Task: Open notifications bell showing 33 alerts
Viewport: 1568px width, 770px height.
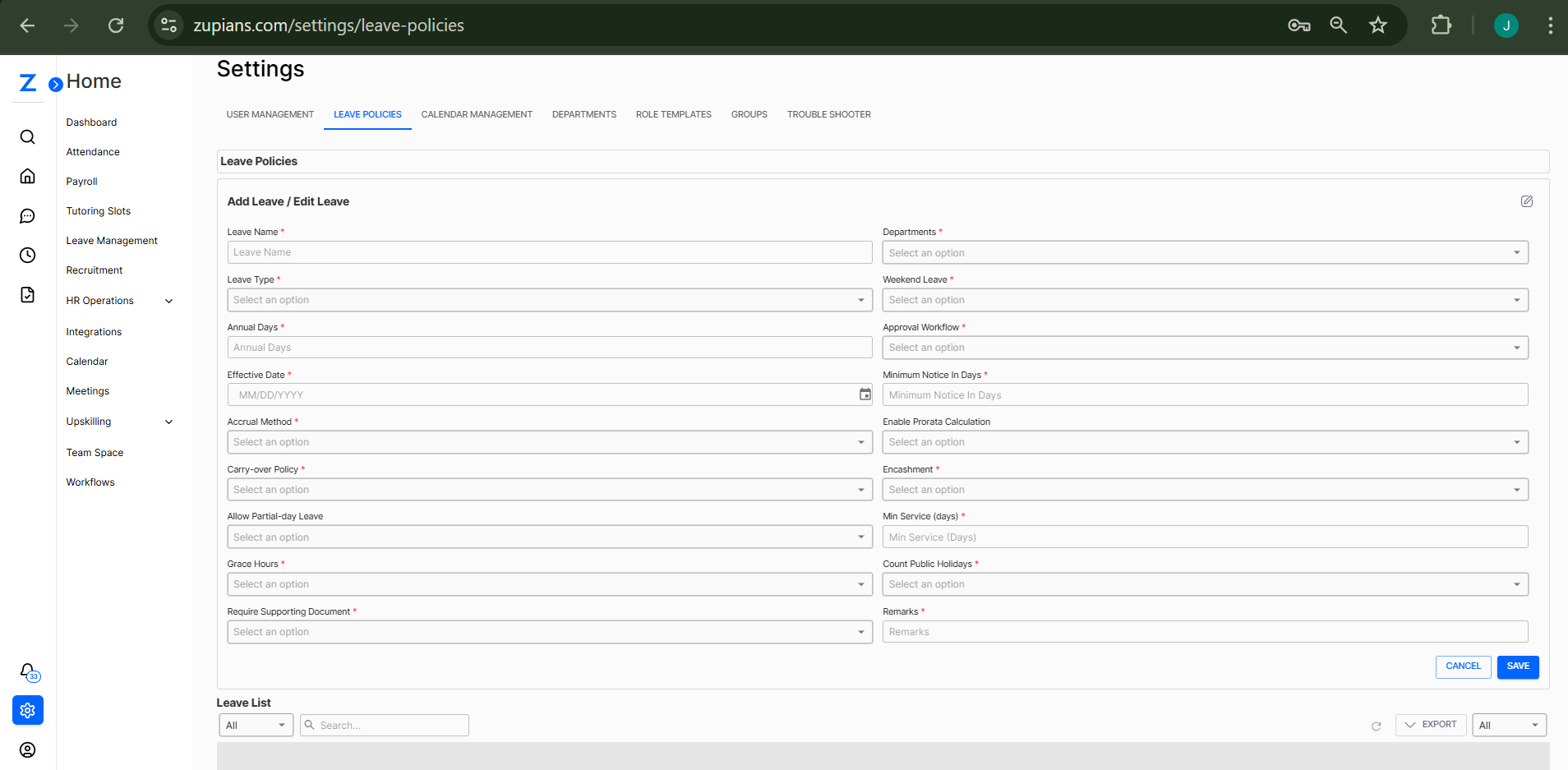Action: [x=27, y=671]
